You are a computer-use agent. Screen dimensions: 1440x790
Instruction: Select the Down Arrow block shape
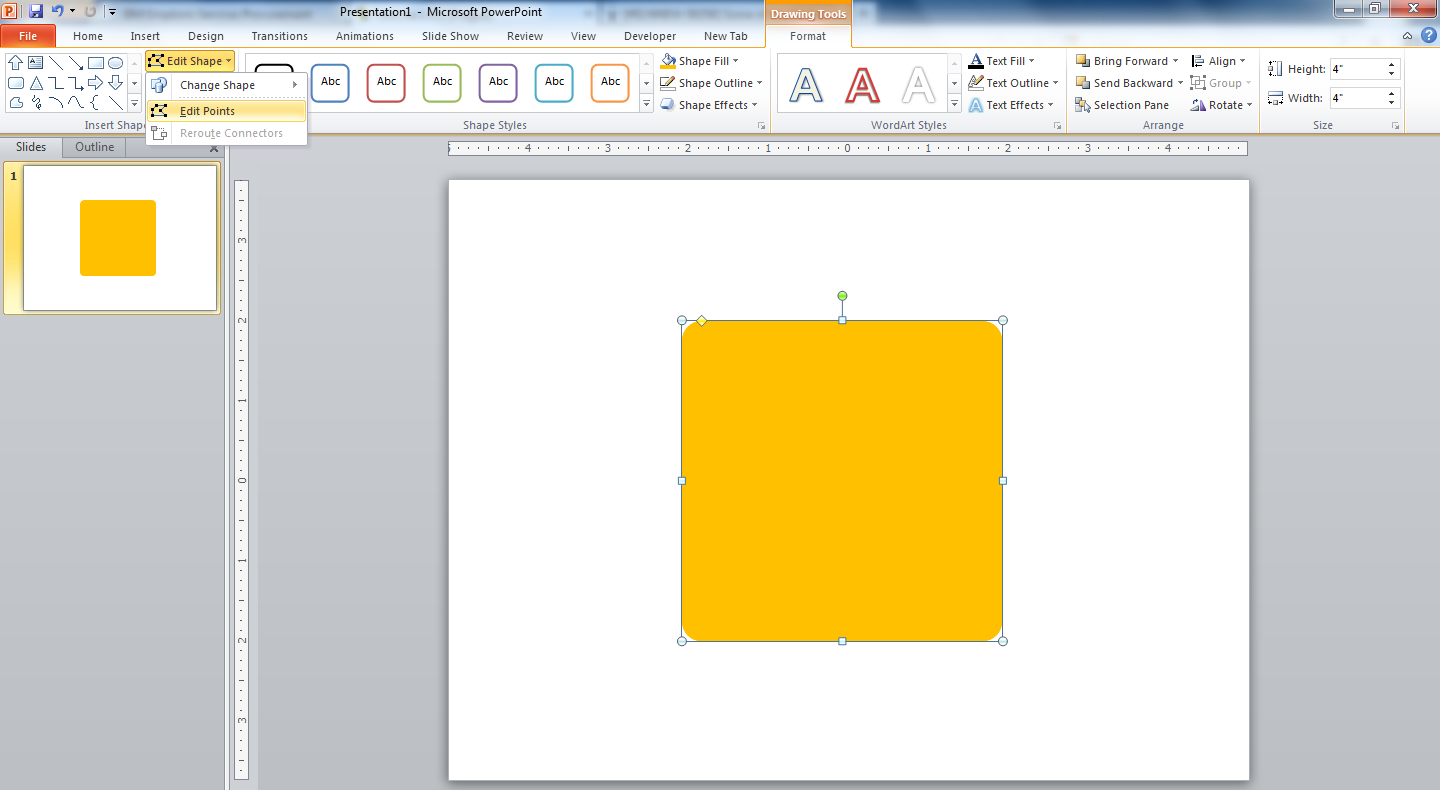[x=116, y=83]
